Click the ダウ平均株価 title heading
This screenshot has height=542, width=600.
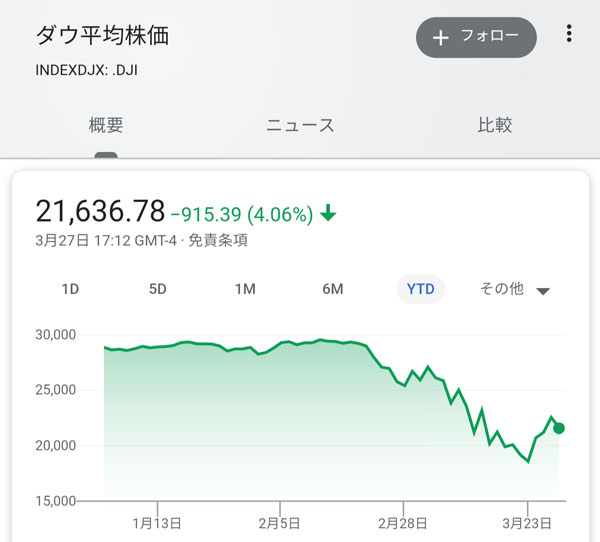click(102, 36)
